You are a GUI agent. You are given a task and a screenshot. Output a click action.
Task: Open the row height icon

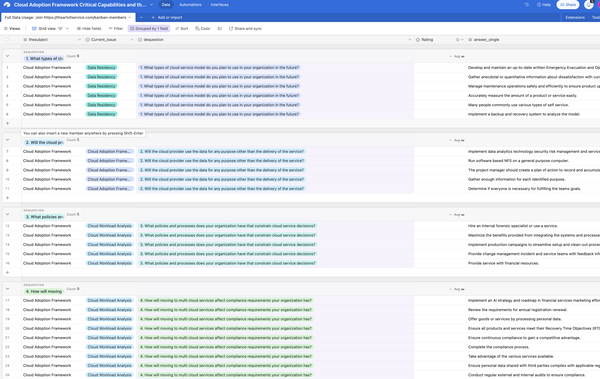[x=220, y=29]
